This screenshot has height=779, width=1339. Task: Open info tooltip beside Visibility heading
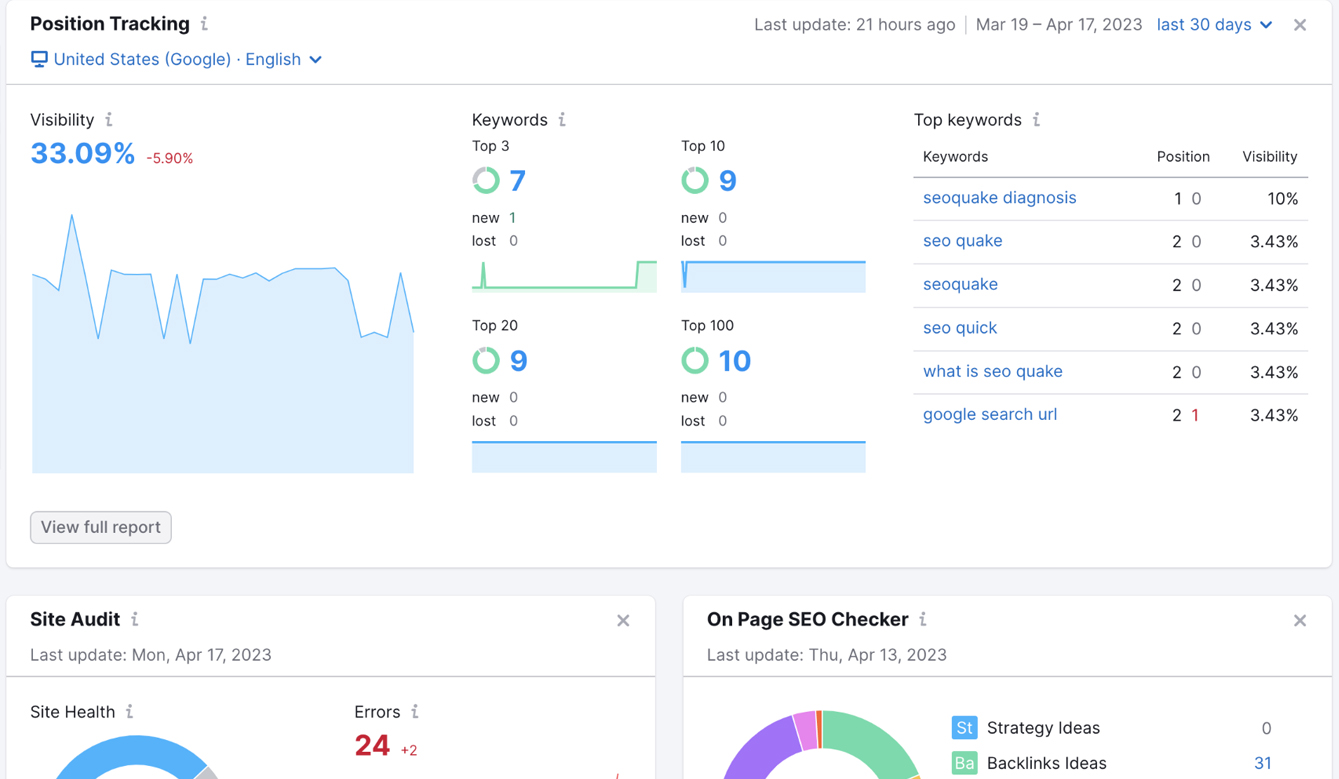(109, 119)
